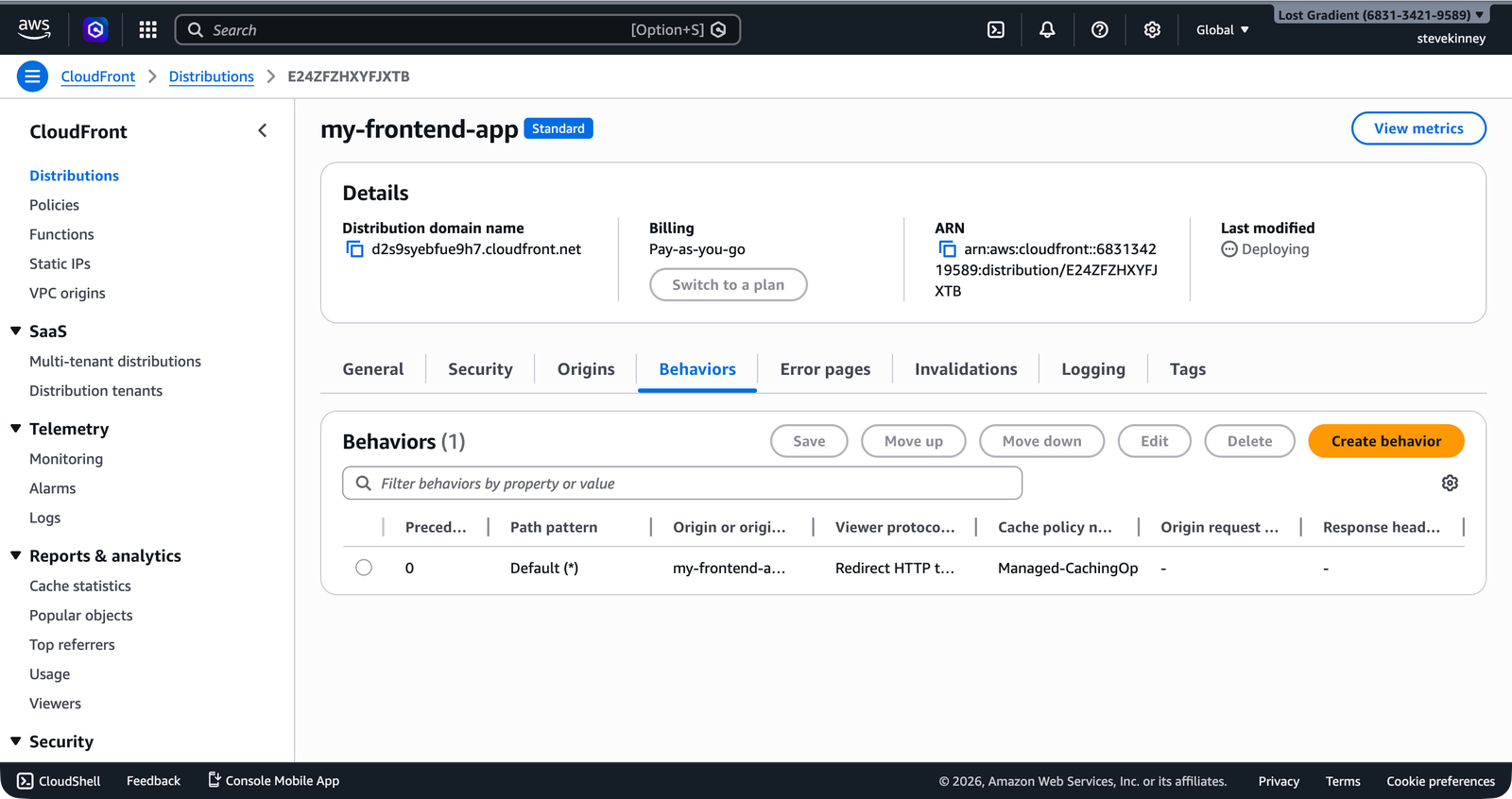Open the Global region dropdown

(x=1223, y=30)
